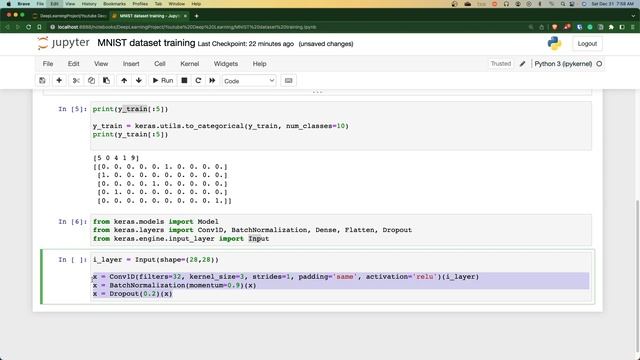This screenshot has width=640, height=360.
Task: Click the share icon in address bar
Action: tap(542, 27)
